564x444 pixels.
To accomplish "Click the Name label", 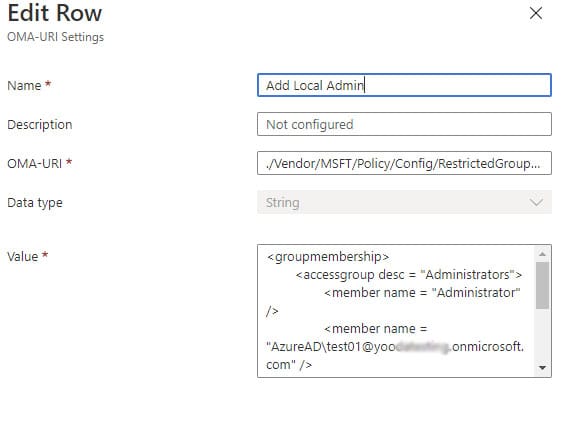I will [24, 86].
